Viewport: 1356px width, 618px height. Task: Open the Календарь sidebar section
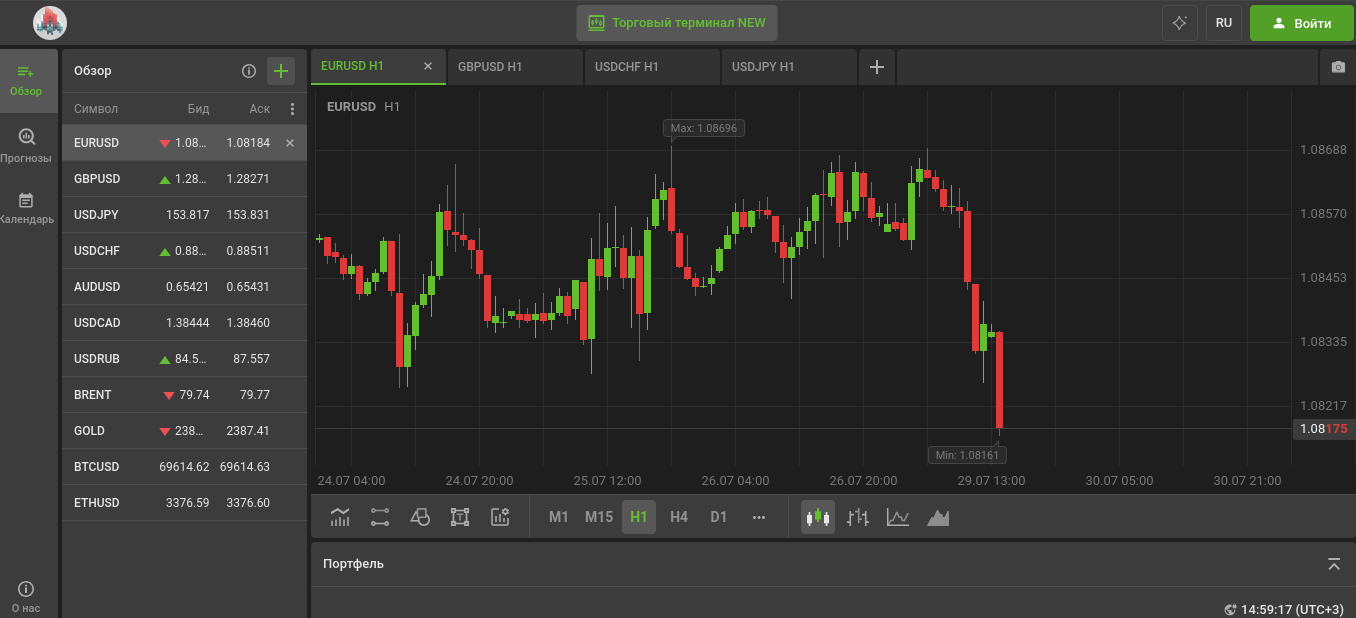pyautogui.click(x=27, y=208)
